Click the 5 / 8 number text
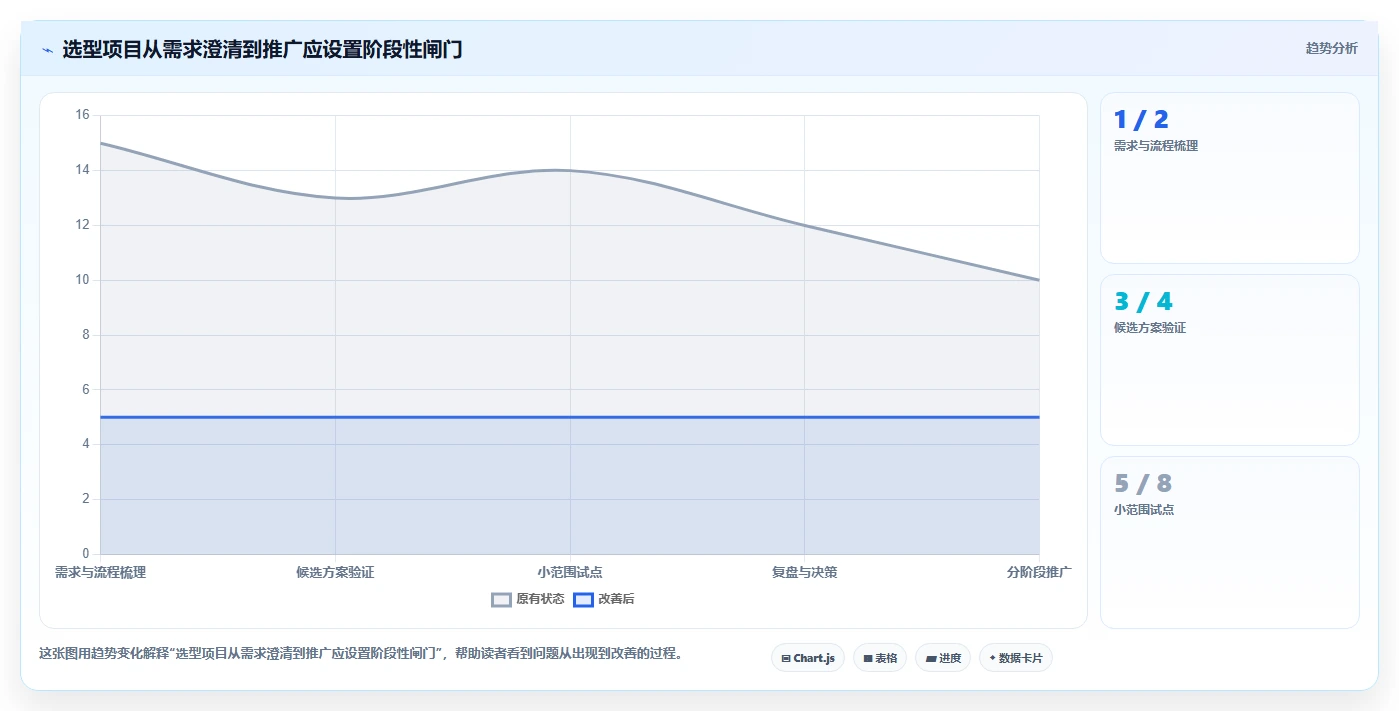Screen dimensions: 1399x711 (x=1143, y=484)
